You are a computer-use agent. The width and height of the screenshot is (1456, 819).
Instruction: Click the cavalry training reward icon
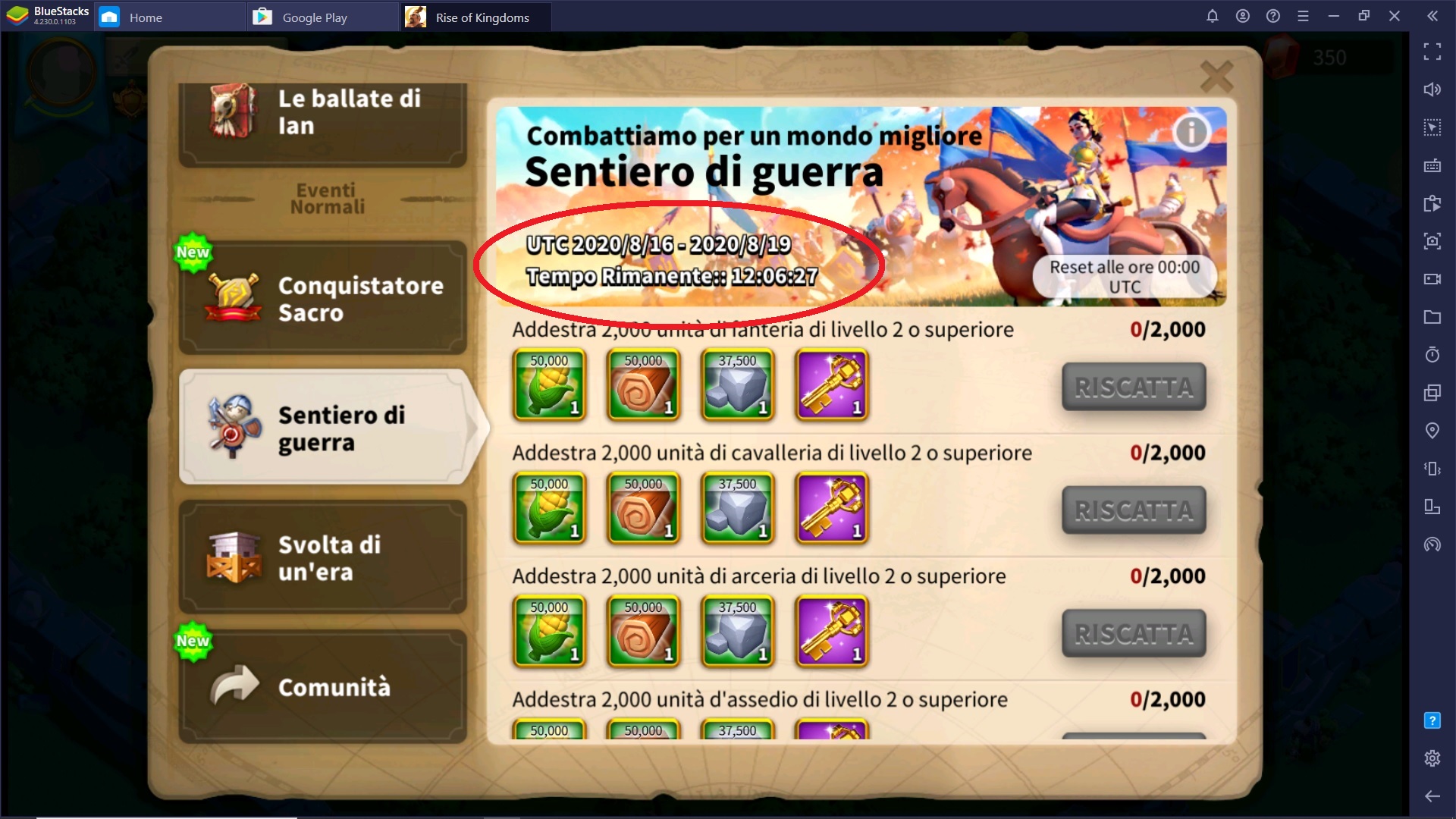pyautogui.click(x=549, y=509)
